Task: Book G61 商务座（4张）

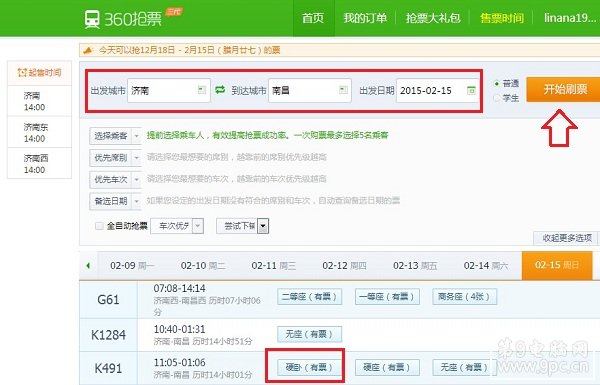Action: (x=465, y=296)
